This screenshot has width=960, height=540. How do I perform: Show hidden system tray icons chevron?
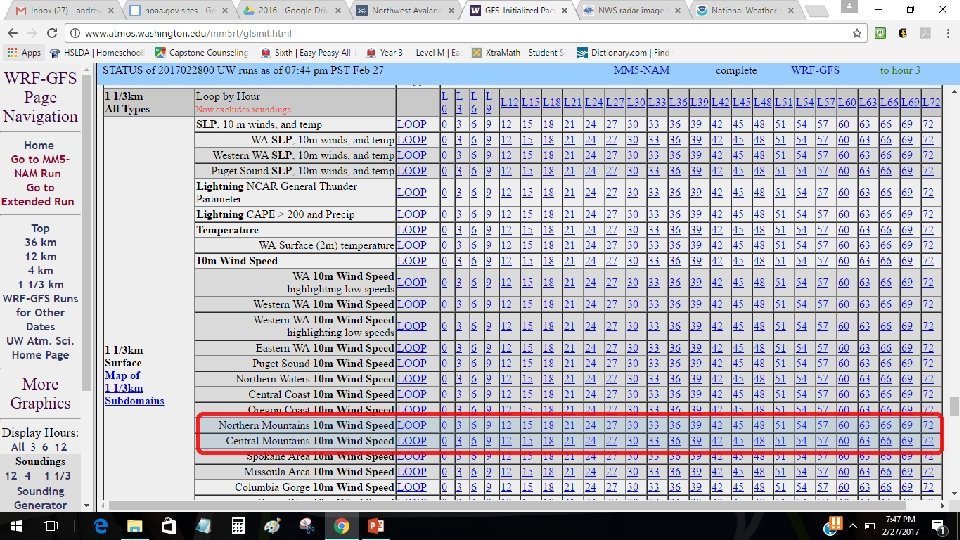[852, 526]
